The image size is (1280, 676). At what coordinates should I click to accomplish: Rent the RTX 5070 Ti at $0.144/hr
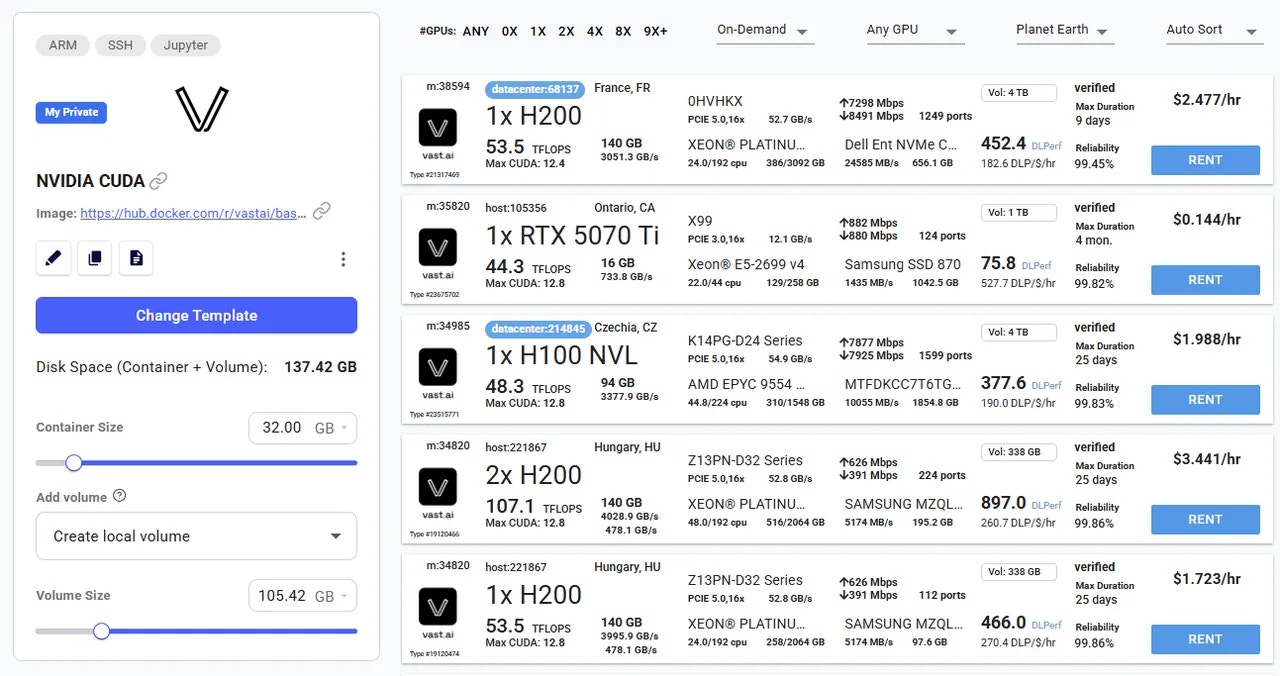coord(1205,280)
